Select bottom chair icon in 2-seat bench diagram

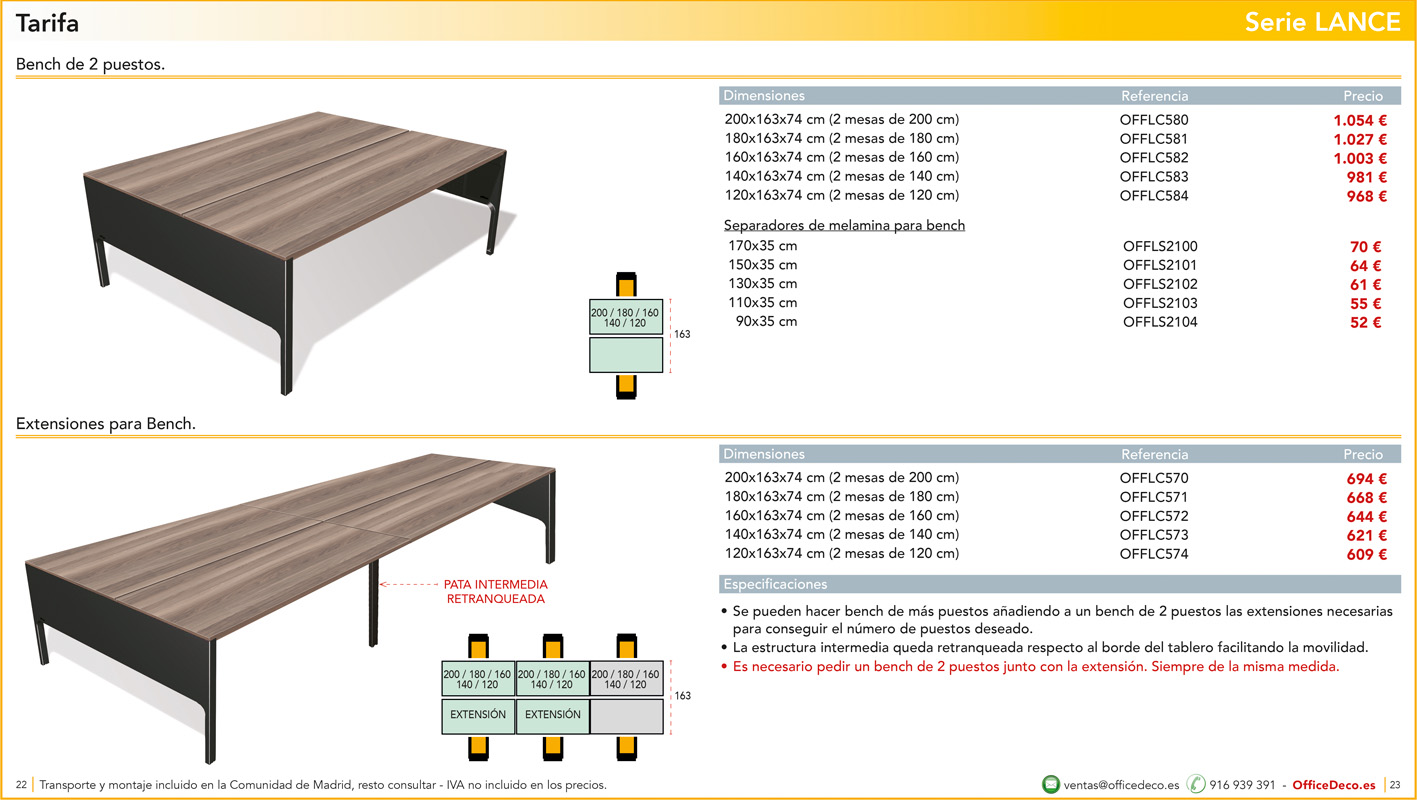[x=626, y=386]
